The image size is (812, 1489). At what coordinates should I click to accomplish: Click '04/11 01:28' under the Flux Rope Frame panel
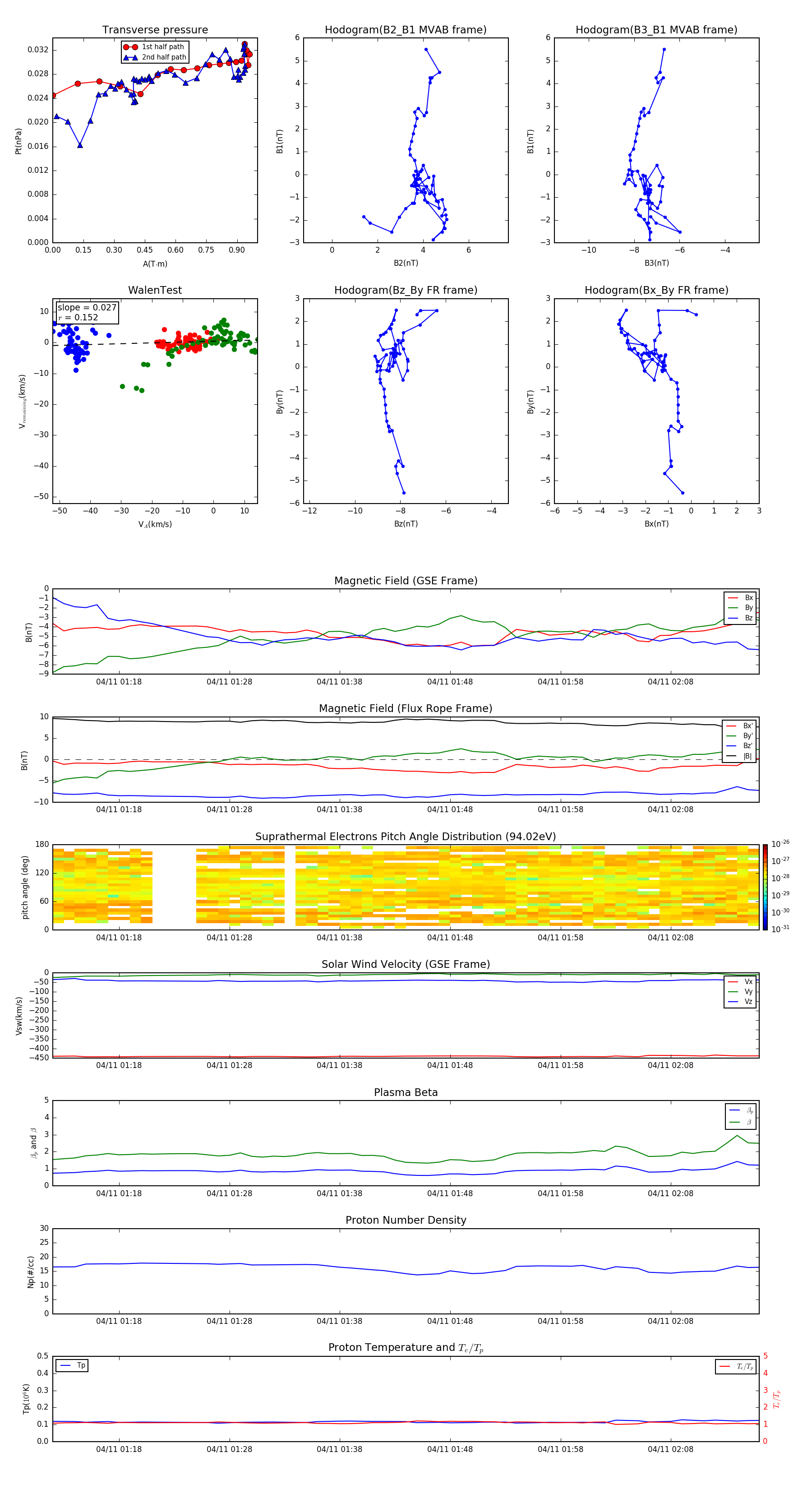230,810
